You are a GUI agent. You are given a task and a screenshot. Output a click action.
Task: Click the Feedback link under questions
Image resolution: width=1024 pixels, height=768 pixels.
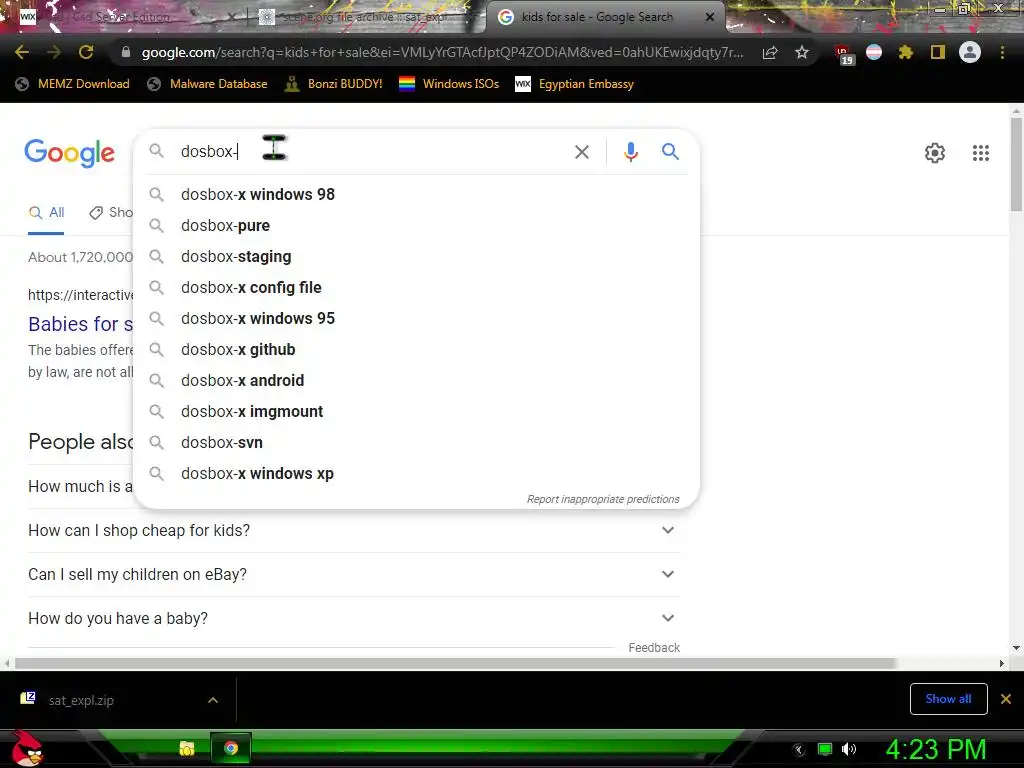[654, 648]
